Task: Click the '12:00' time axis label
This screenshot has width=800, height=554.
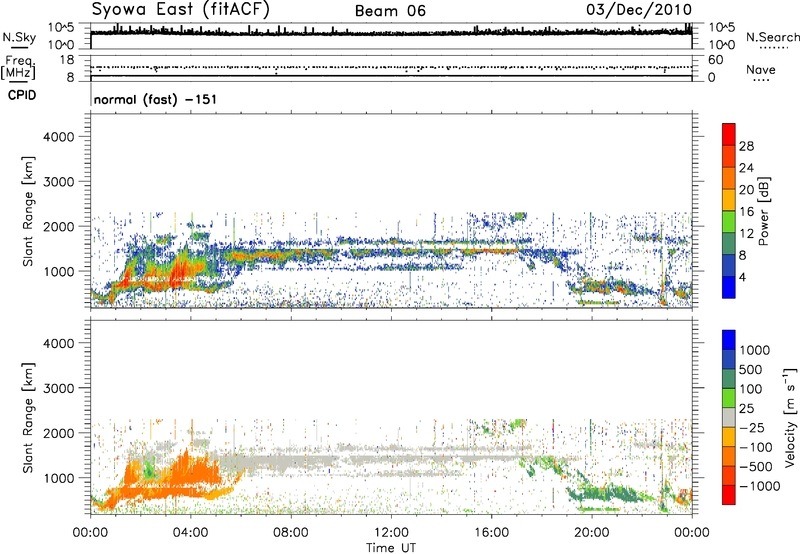Action: point(391,533)
